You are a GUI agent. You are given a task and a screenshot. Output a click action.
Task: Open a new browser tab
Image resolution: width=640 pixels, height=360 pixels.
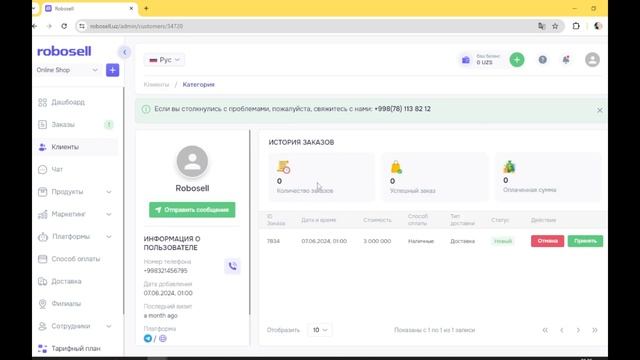pos(146,8)
